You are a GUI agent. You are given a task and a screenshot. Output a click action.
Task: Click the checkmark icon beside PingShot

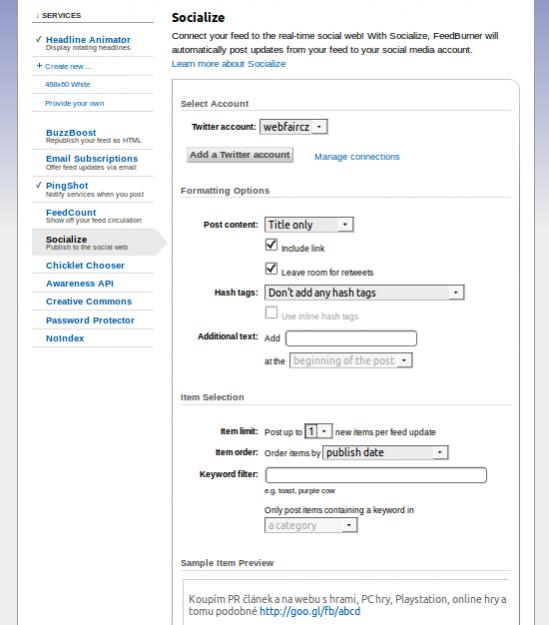39,185
